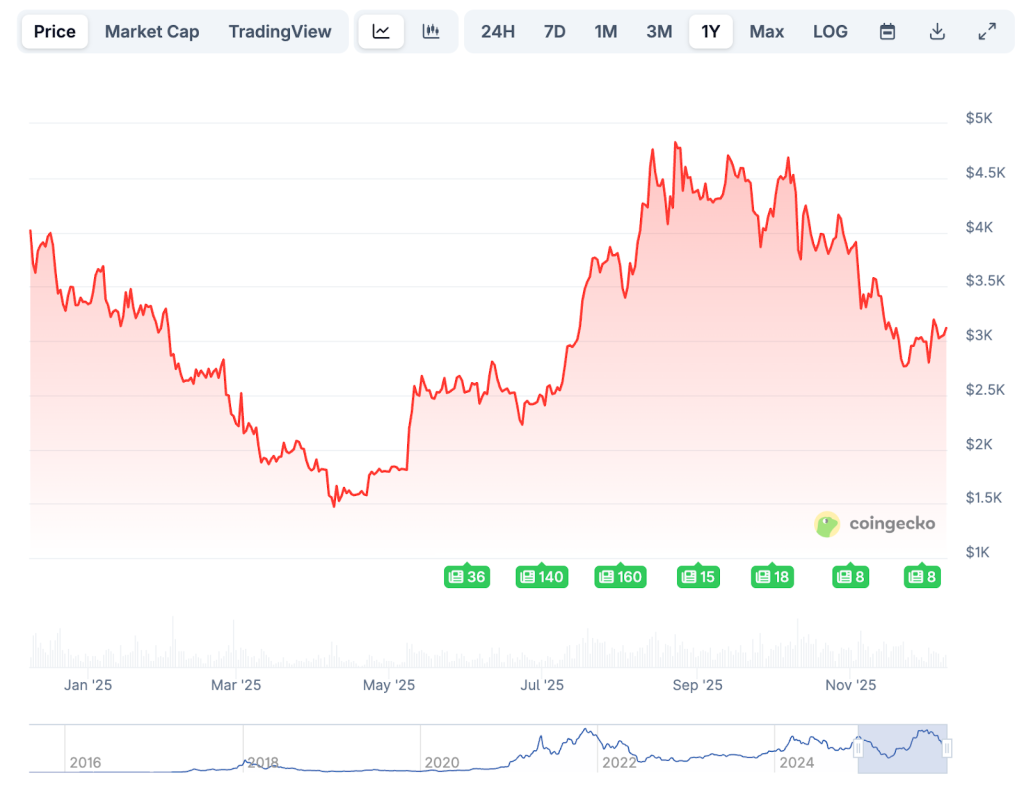The width and height of the screenshot is (1024, 798).
Task: Open news marker showing 160 articles
Action: click(x=620, y=577)
